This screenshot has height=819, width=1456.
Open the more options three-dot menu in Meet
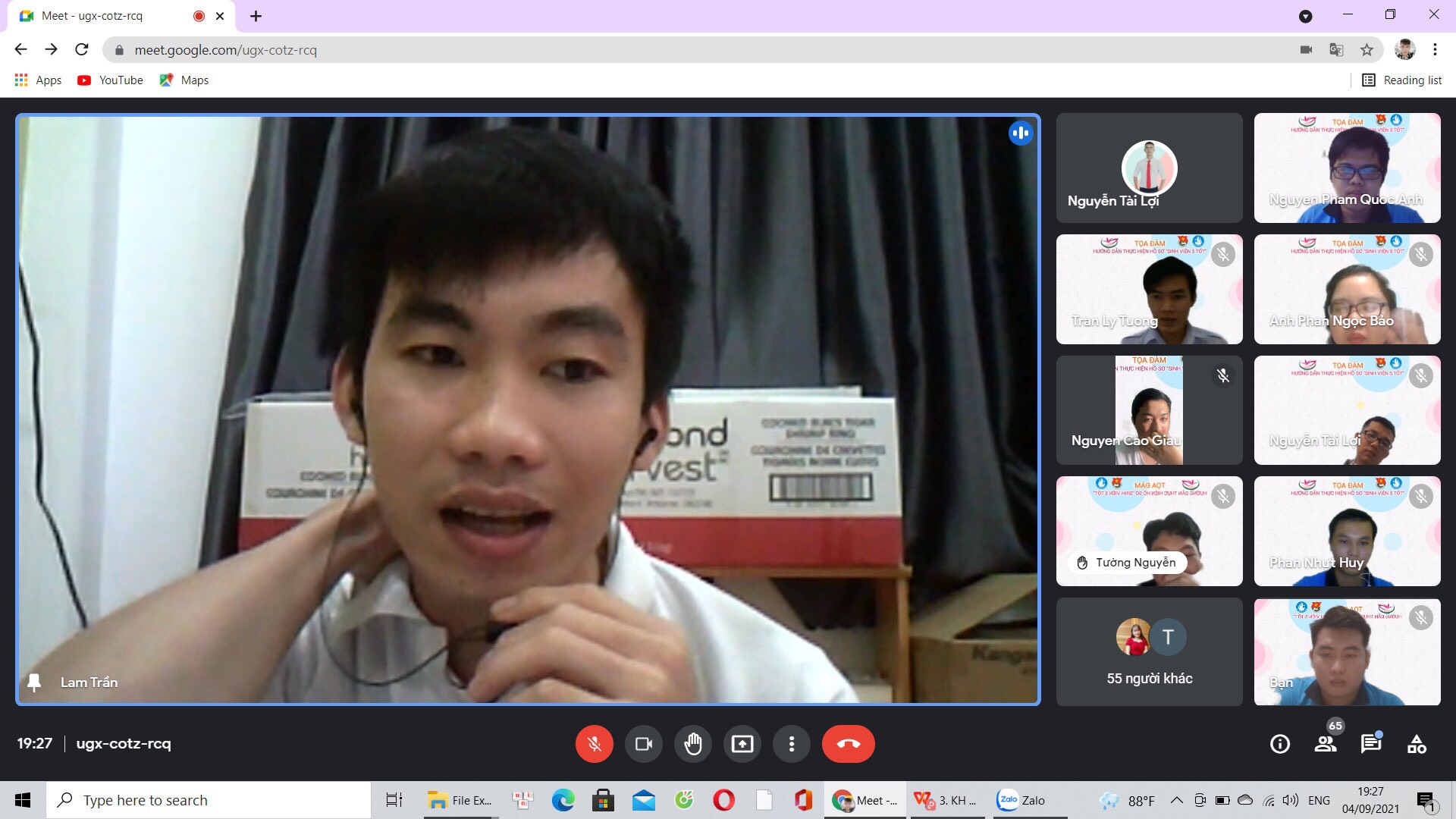coord(791,744)
